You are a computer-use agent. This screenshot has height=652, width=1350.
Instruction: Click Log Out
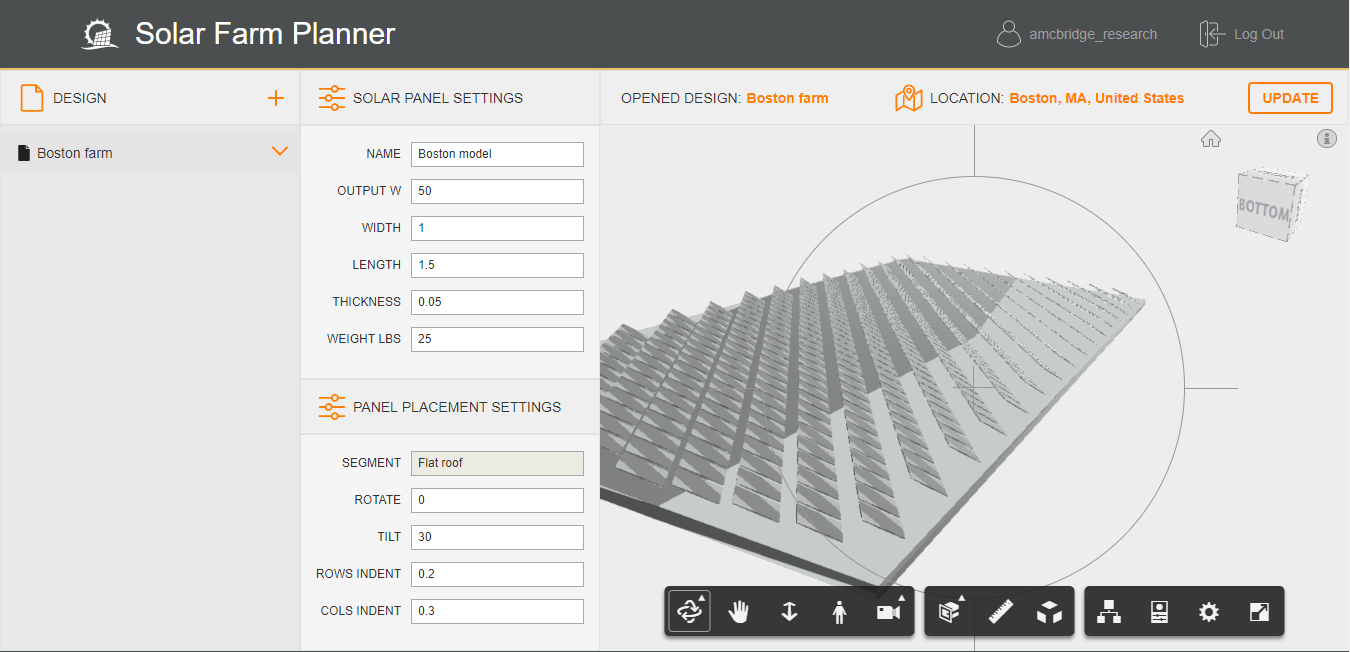point(1241,33)
